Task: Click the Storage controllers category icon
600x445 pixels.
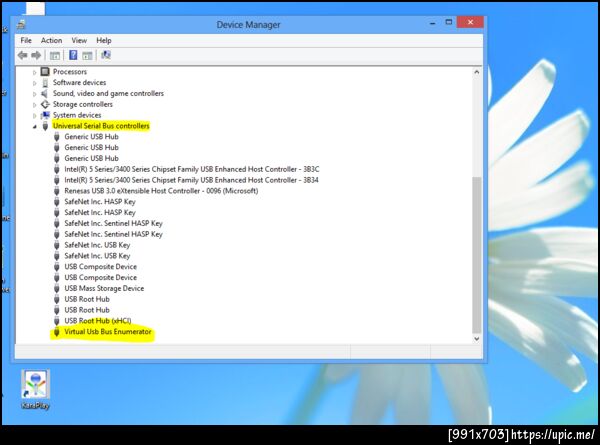Action: click(45, 104)
